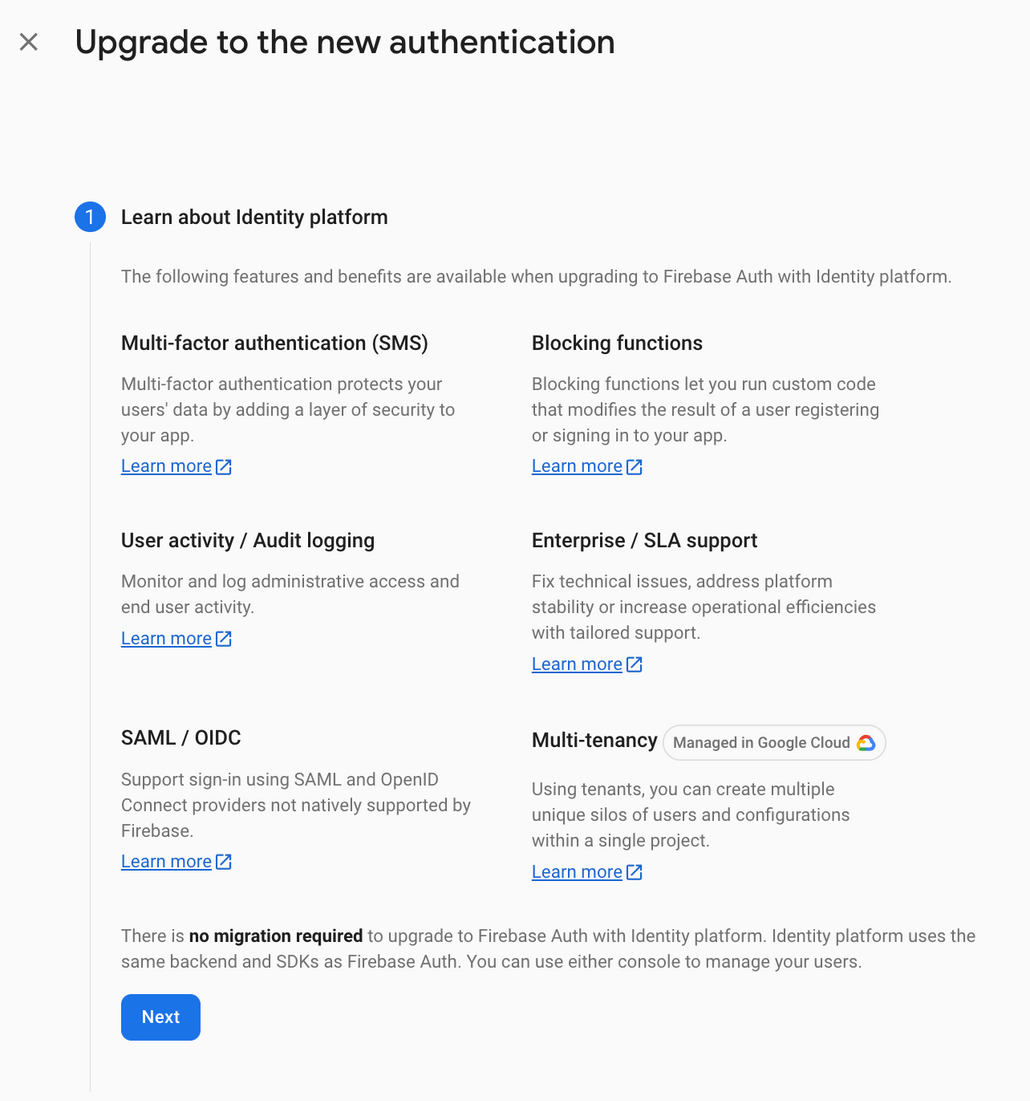The width and height of the screenshot is (1030, 1101).
Task: Click the external link icon for Multi-tenancy
Action: (x=633, y=871)
